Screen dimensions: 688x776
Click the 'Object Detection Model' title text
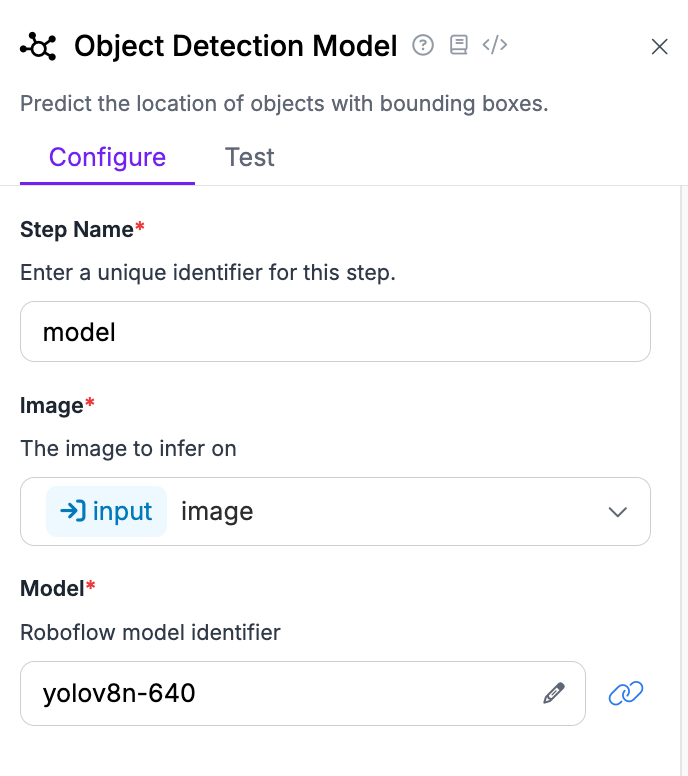[x=236, y=46]
